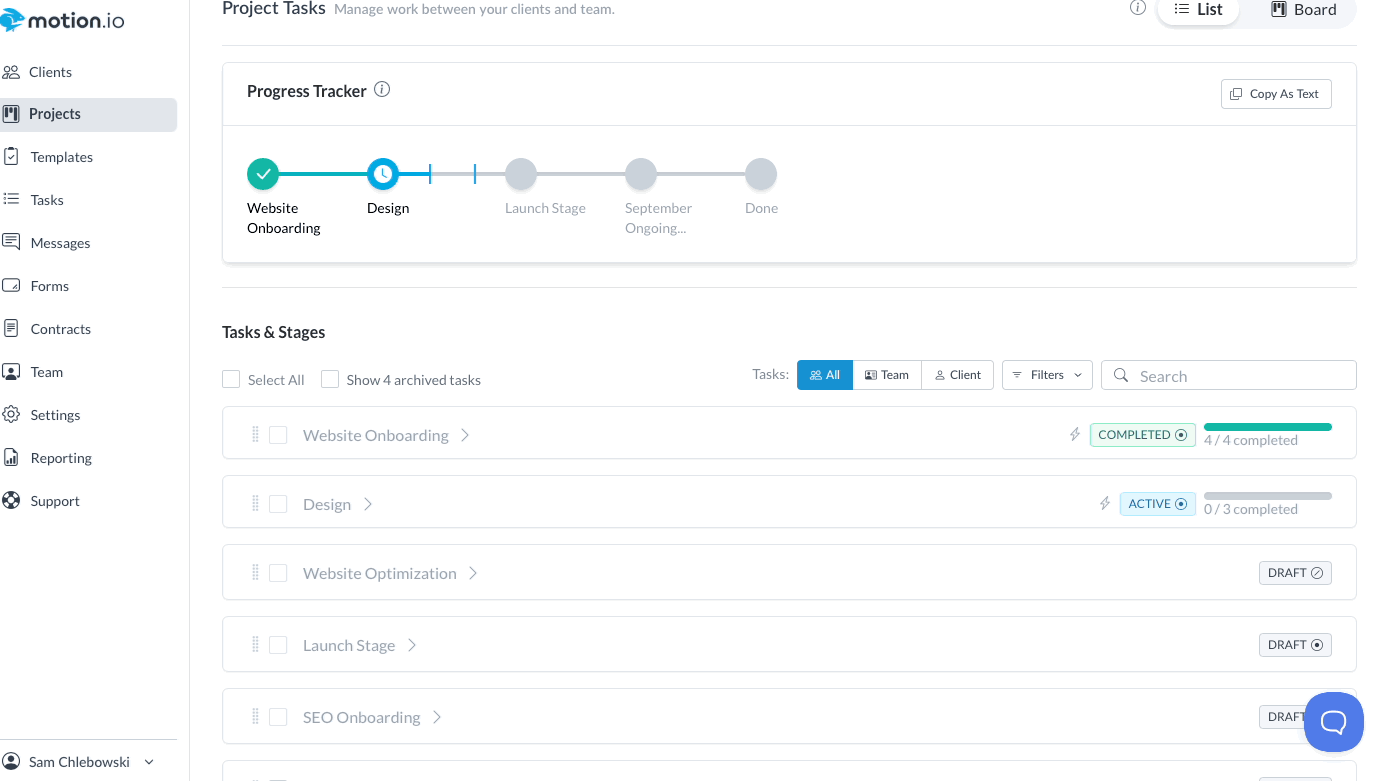Filter tasks by Client
Viewport: 1384px width, 781px height.
[958, 375]
